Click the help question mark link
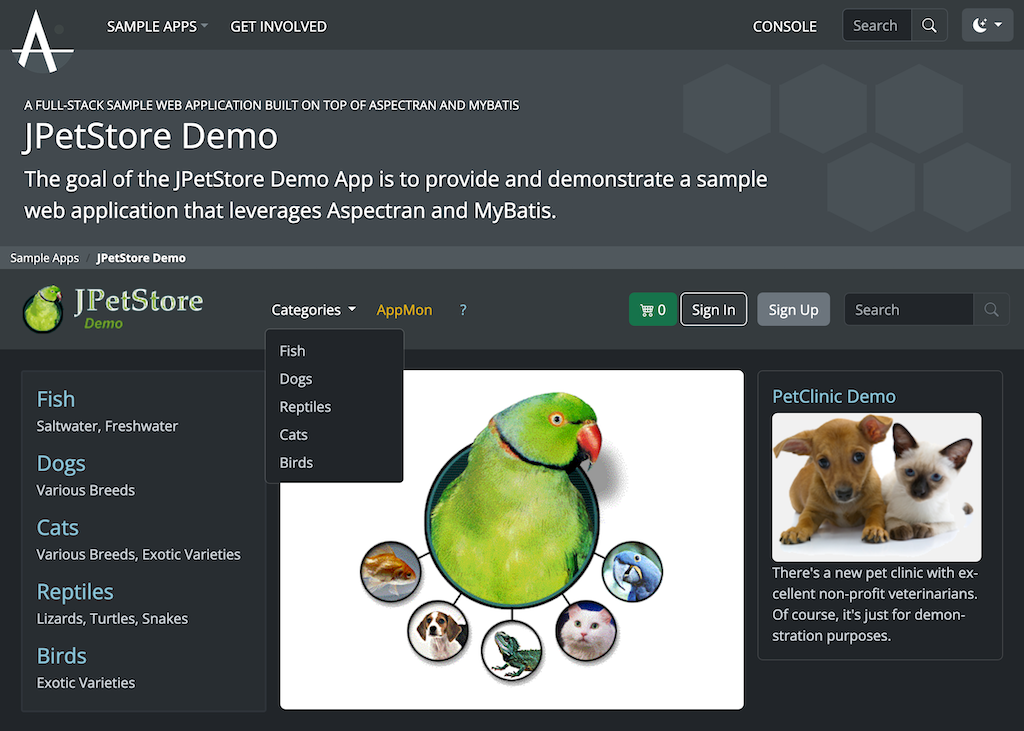1024x731 pixels. pyautogui.click(x=463, y=310)
